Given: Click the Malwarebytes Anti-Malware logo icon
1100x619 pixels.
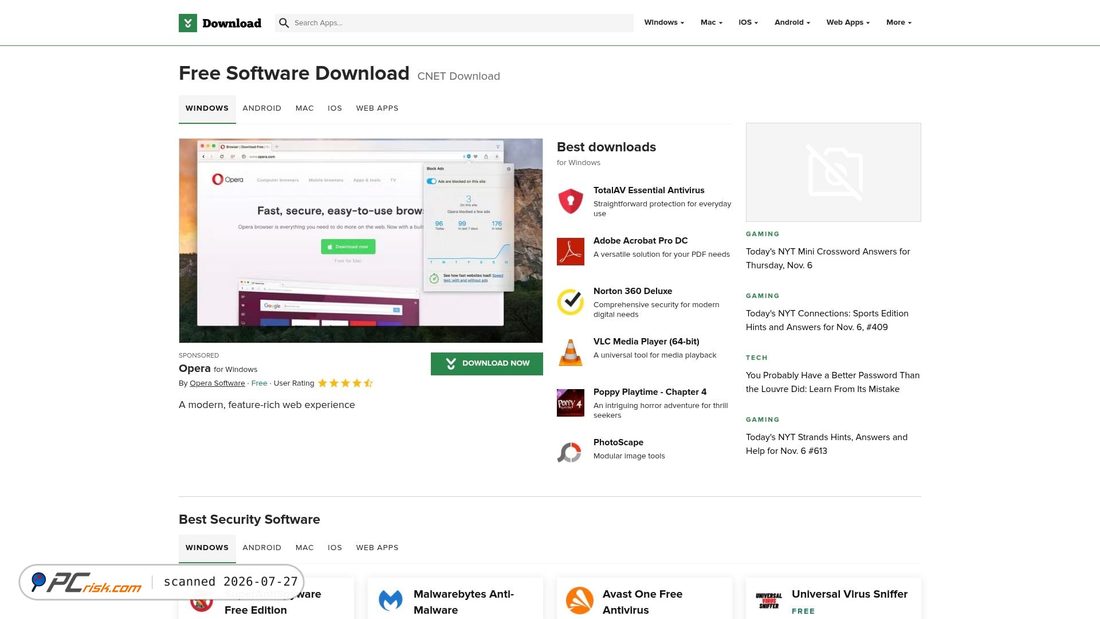Looking at the screenshot, I should (391, 601).
